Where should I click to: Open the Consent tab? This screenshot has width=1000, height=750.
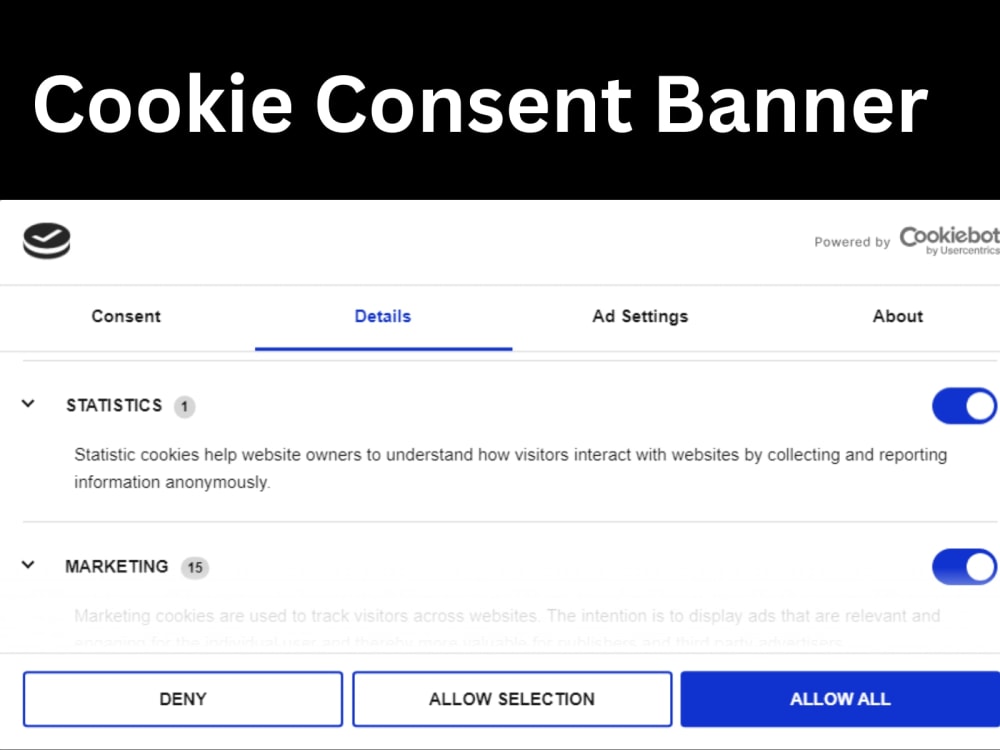(125, 317)
